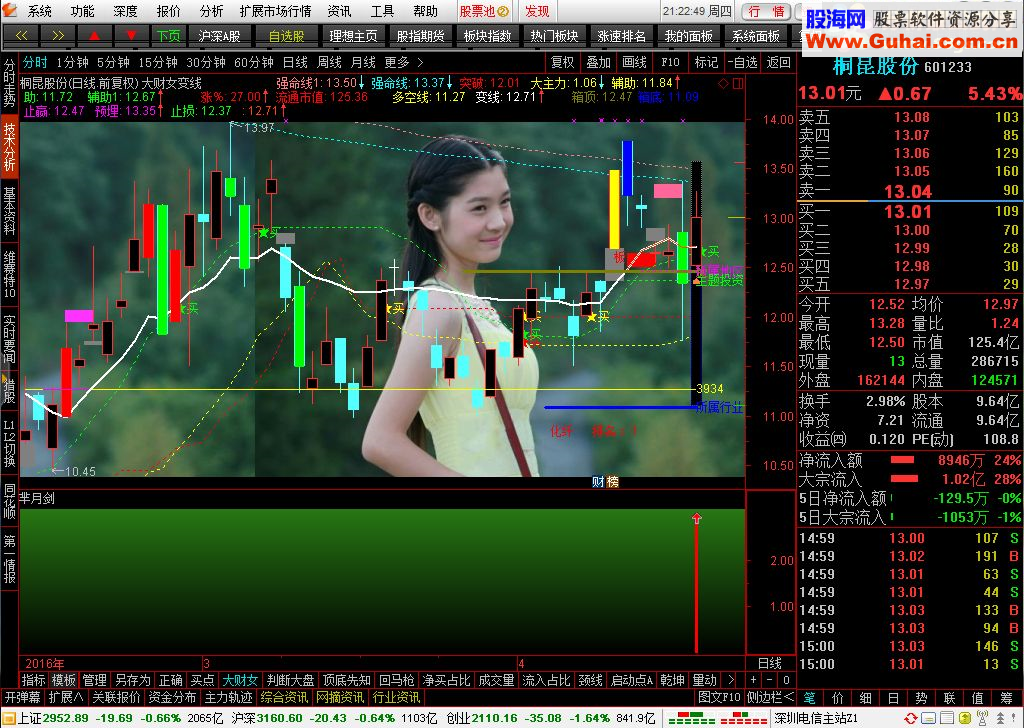Click the 沪深A股 toolbar button
This screenshot has width=1024, height=728.
tap(219, 35)
